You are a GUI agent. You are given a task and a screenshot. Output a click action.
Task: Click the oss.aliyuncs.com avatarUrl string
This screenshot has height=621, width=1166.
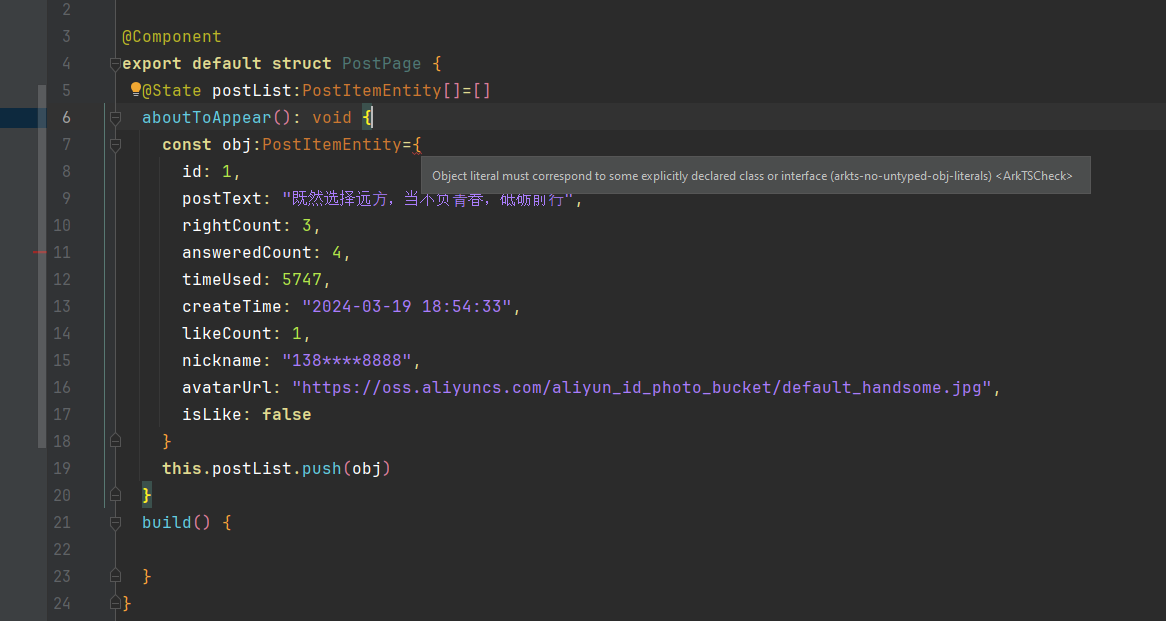click(x=640, y=387)
